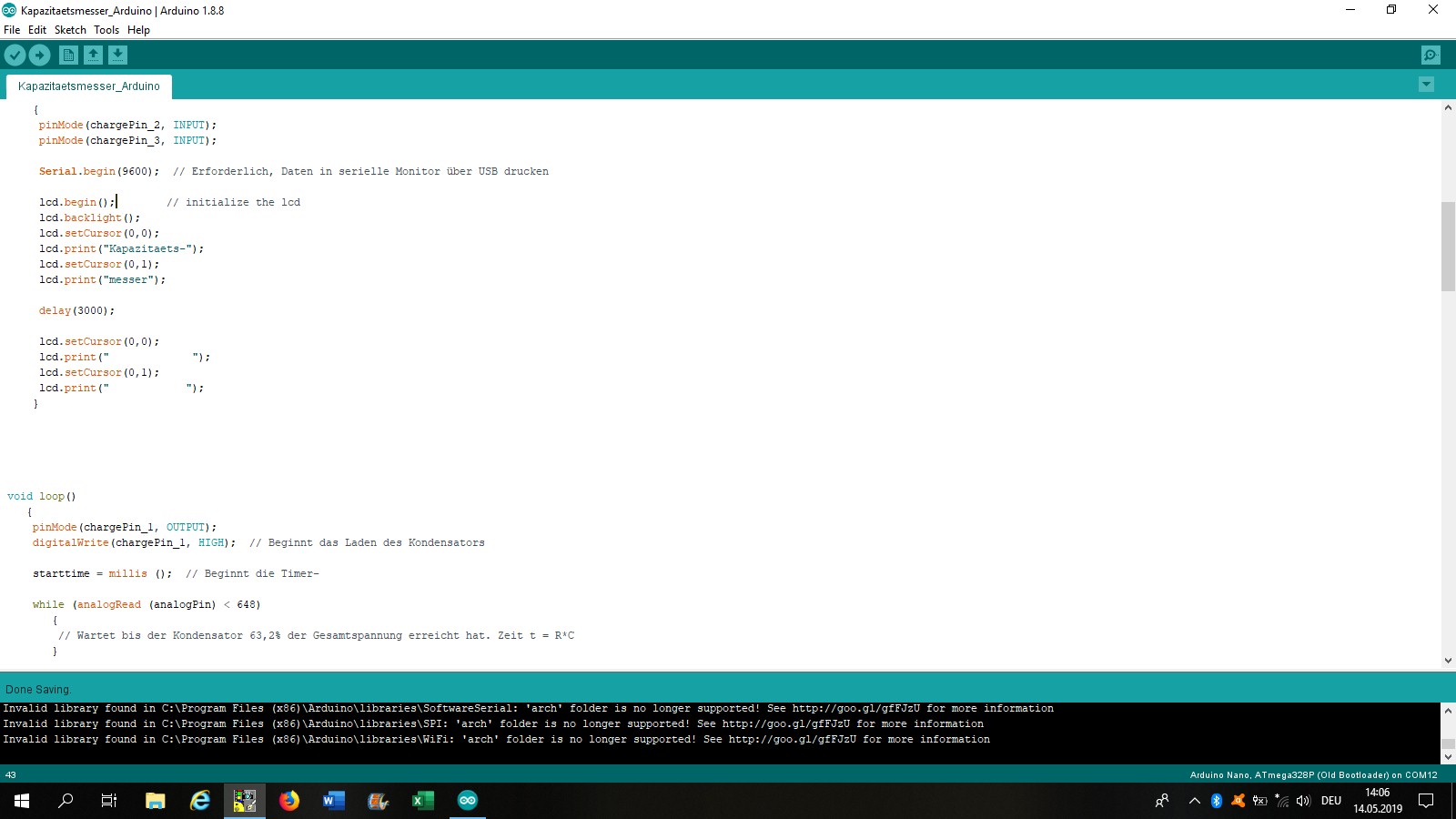Screen dimensions: 1456x819
Task: Open Windows taskbar search
Action: (x=66, y=801)
